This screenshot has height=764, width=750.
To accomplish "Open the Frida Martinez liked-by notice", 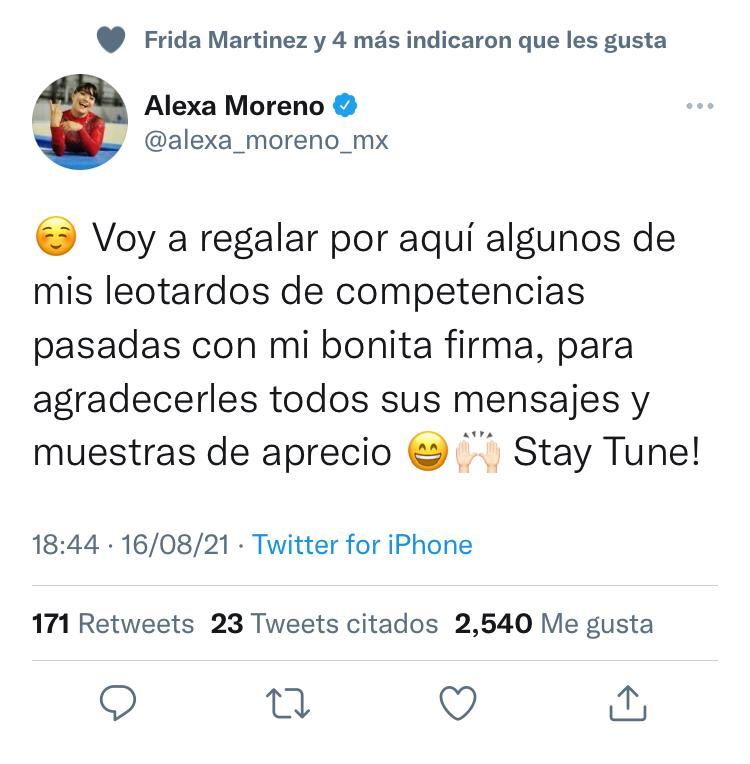I will tap(405, 40).
